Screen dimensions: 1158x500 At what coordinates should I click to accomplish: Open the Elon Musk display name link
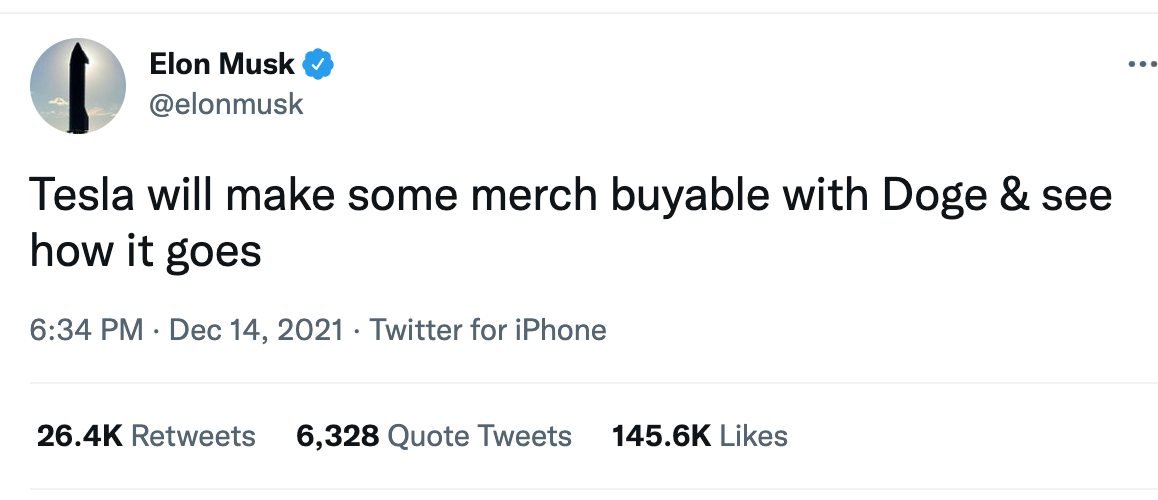pyautogui.click(x=222, y=65)
